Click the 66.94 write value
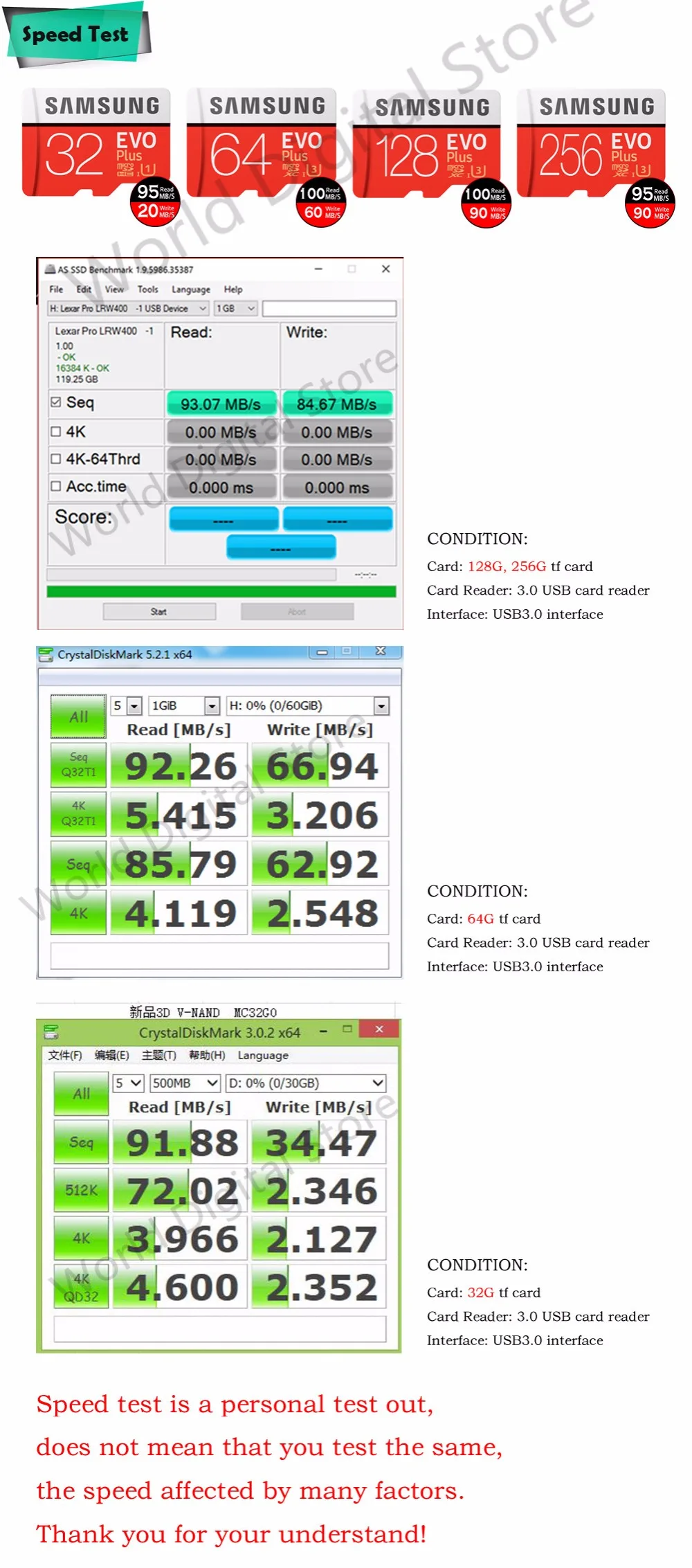This screenshot has width=692, height=1568. (x=320, y=765)
